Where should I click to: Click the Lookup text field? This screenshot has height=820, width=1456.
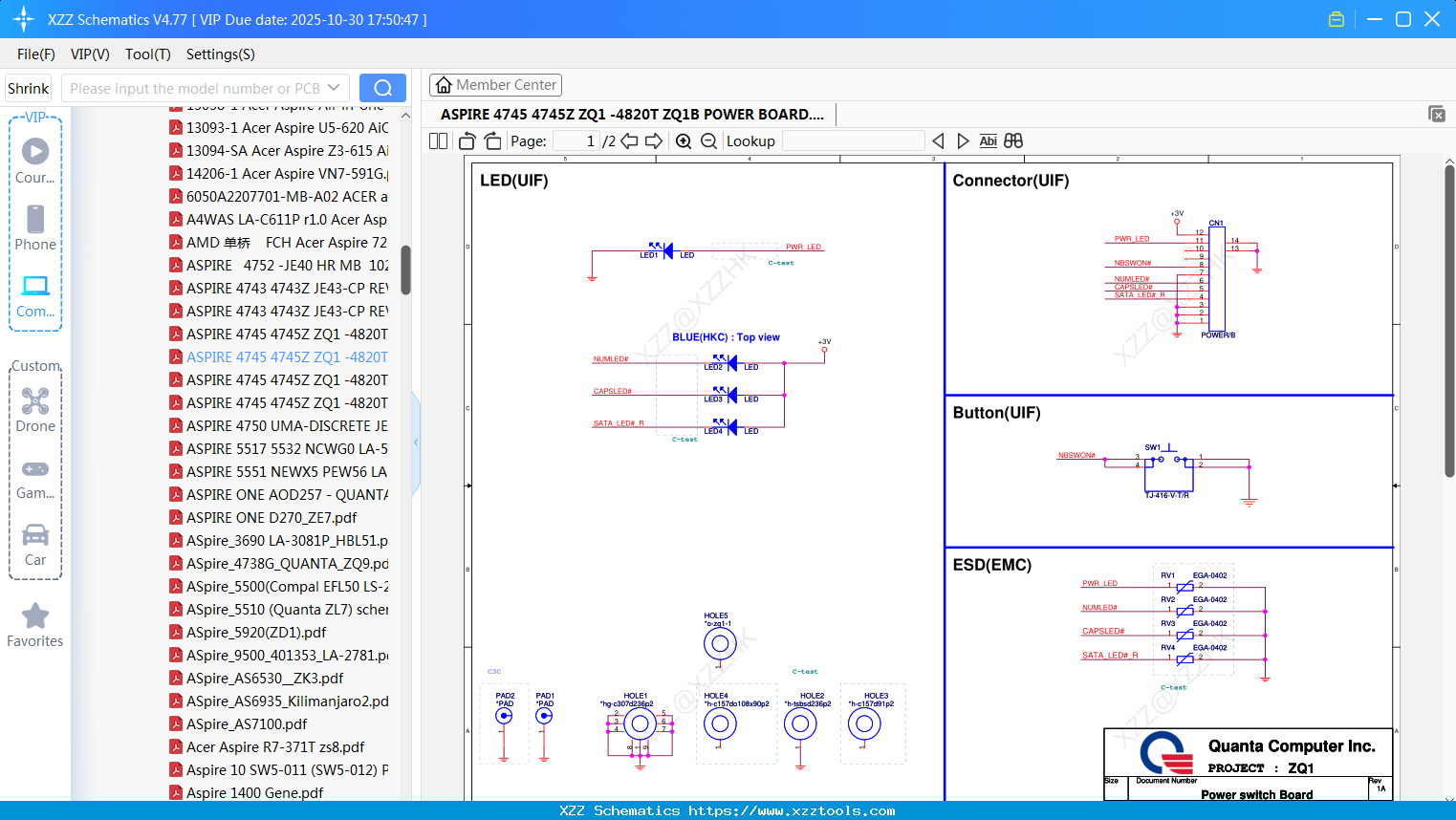click(853, 141)
